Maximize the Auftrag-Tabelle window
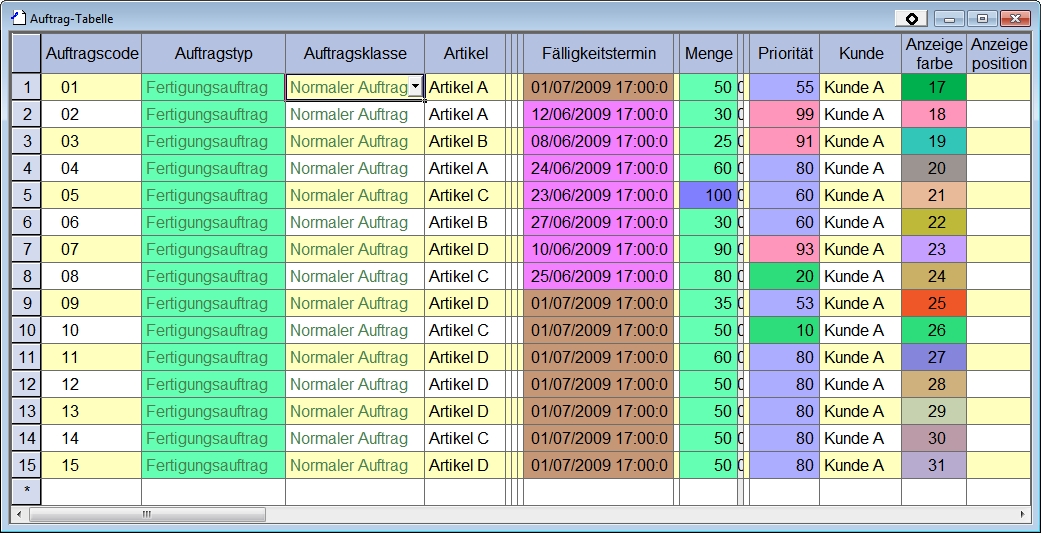The width and height of the screenshot is (1041, 533). tap(983, 18)
